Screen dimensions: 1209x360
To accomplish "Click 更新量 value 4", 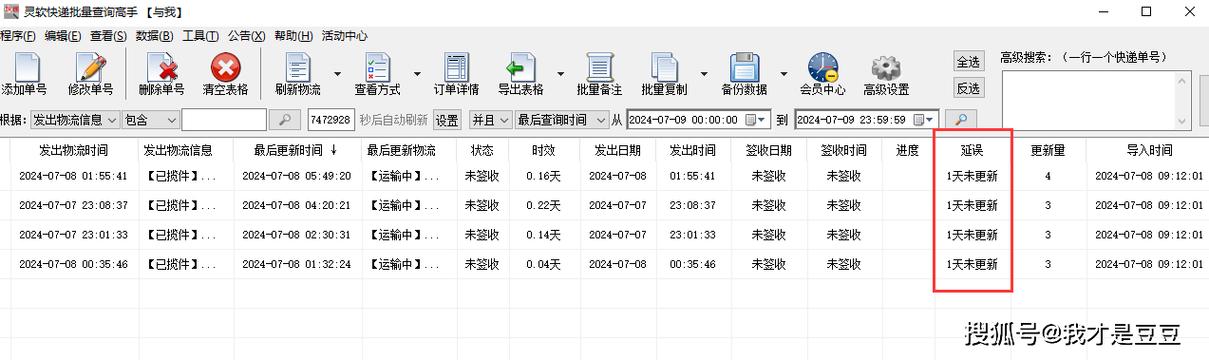I will 1048,176.
